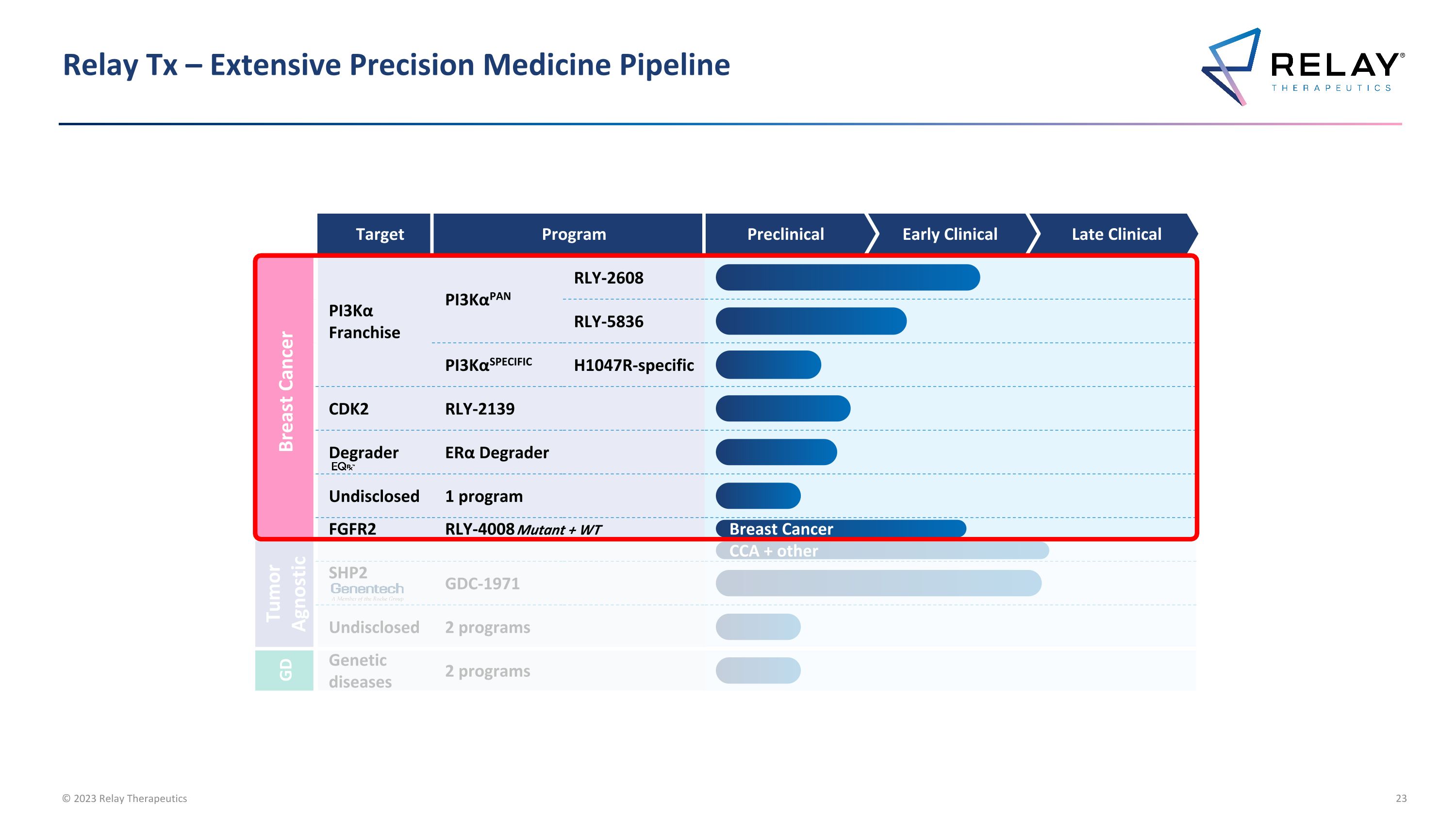
Task: Click the Preclinical stage arrow header
Action: pos(785,234)
